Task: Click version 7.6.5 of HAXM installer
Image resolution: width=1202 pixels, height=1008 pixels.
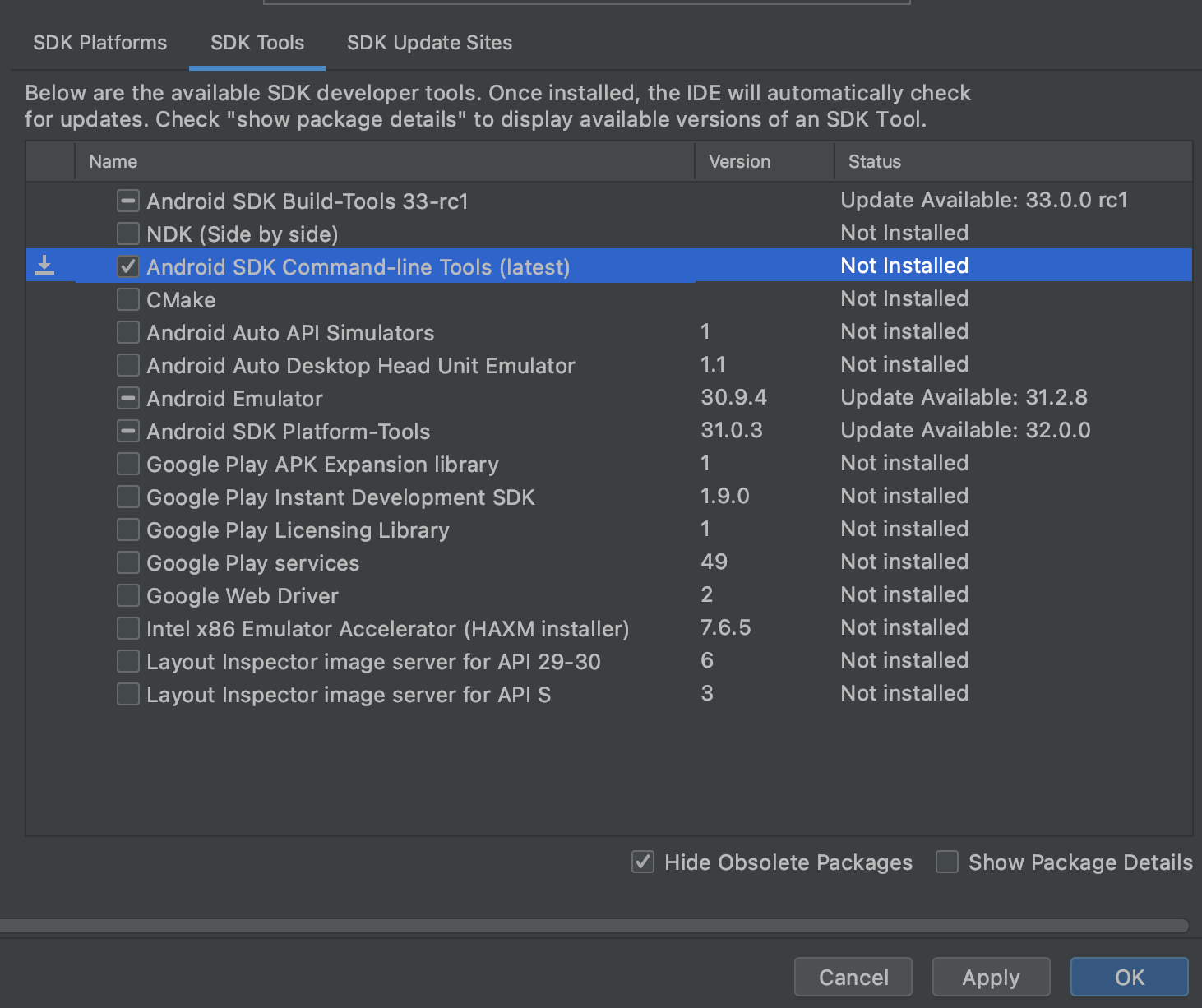Action: point(726,627)
